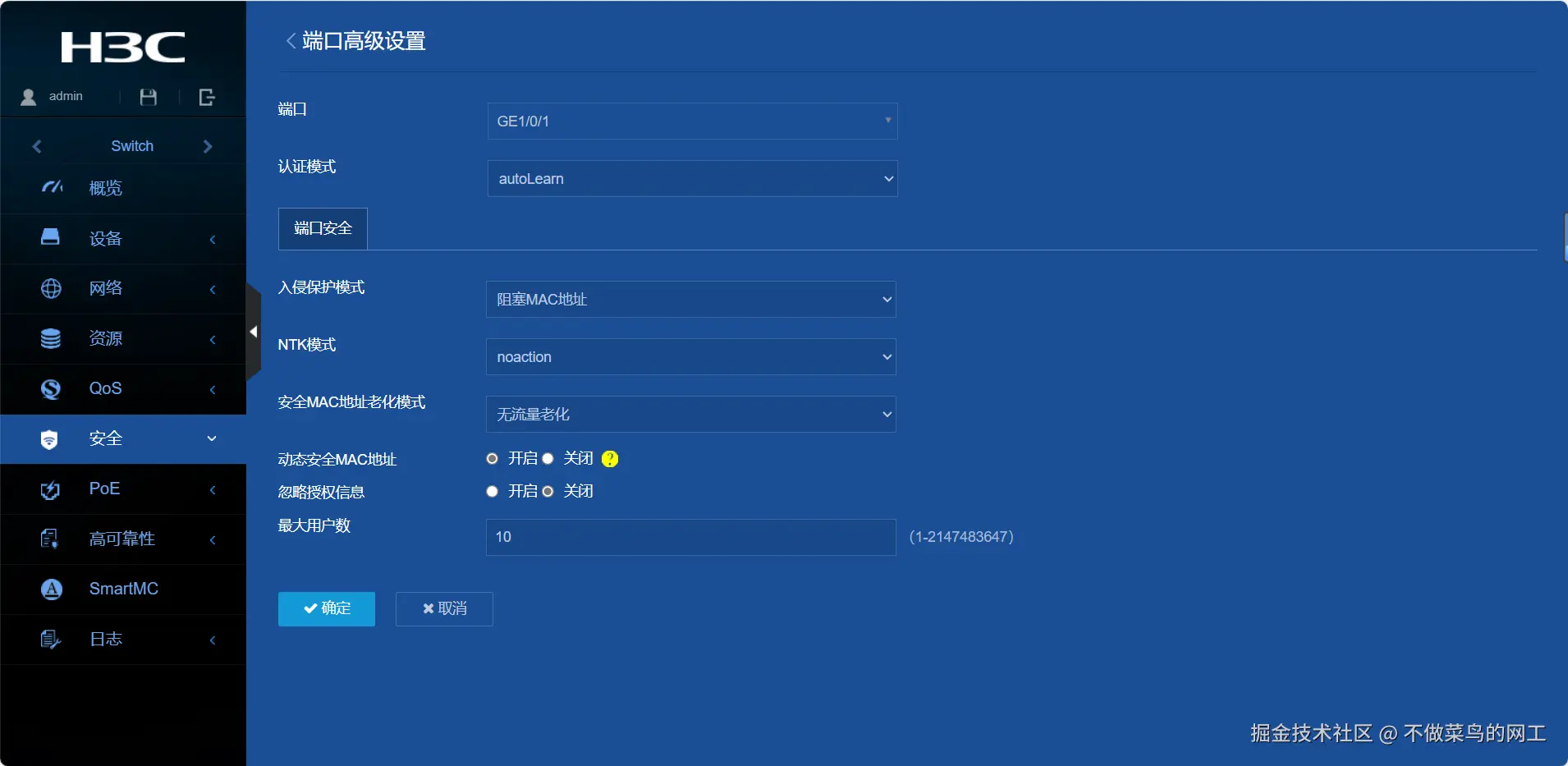Open the NTK模式 dropdown showing noaction
Viewport: 1568px width, 766px height.
click(690, 356)
